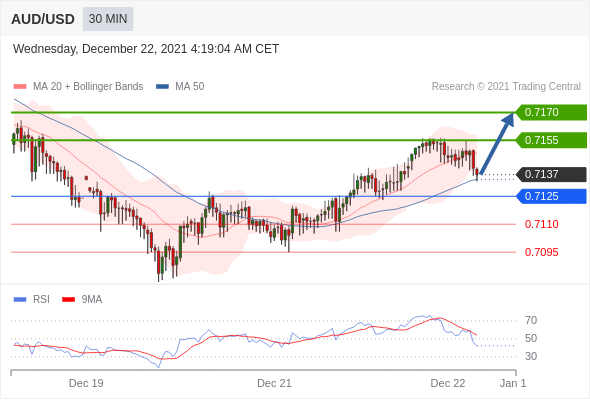
Task: Click the blue upward forecast arrow
Action: 497,143
